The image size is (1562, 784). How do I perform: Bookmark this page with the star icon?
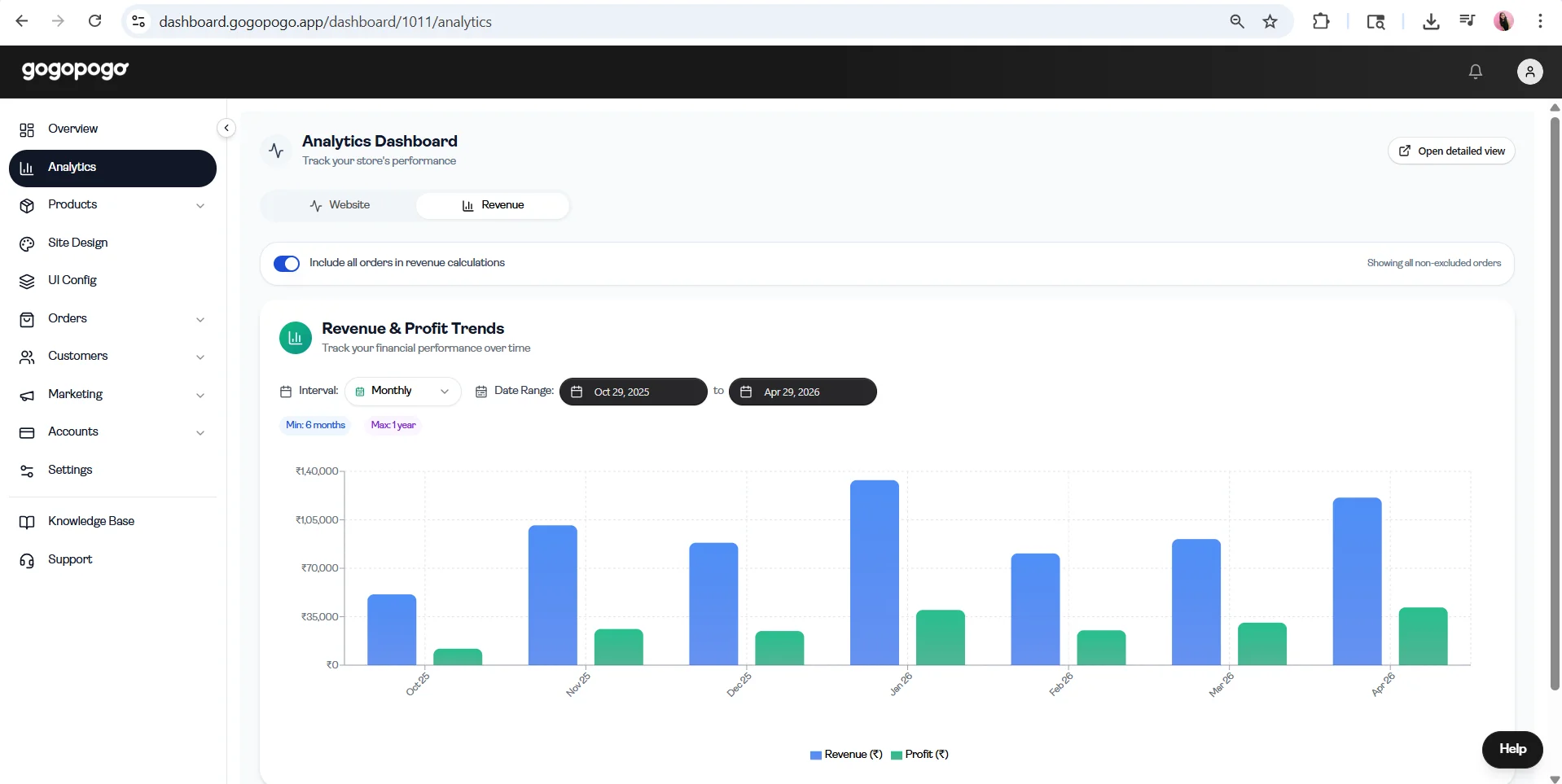[x=1270, y=22]
